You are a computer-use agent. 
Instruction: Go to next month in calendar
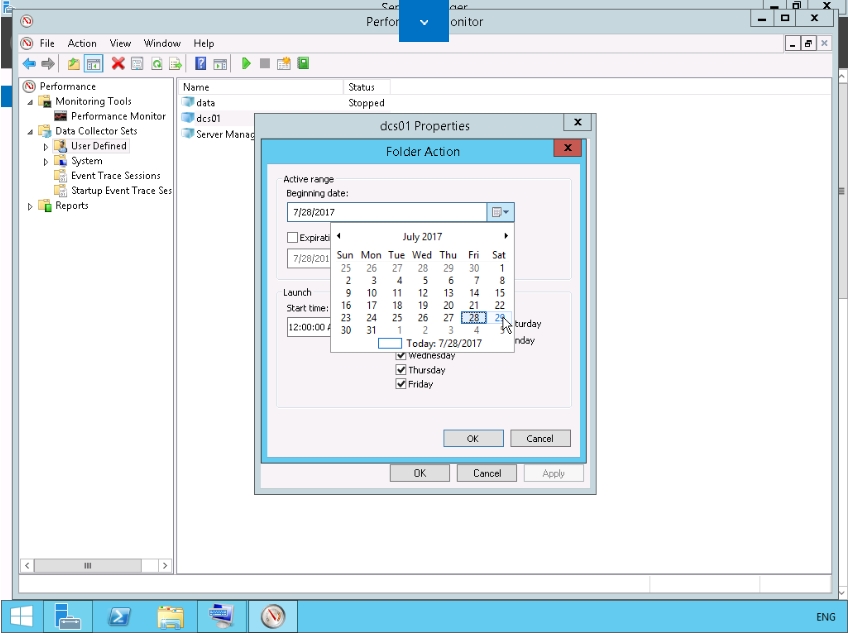tap(506, 237)
